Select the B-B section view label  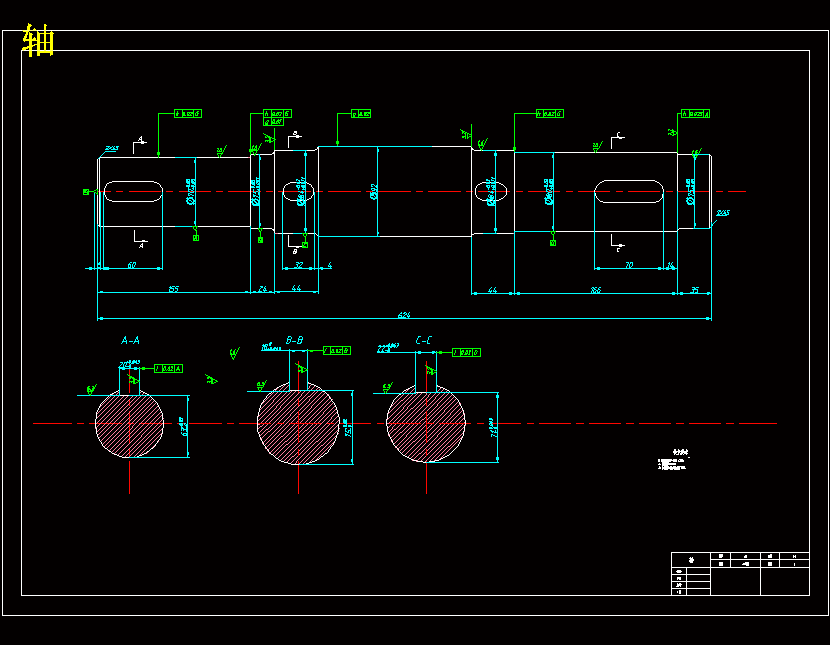pyautogui.click(x=294, y=340)
